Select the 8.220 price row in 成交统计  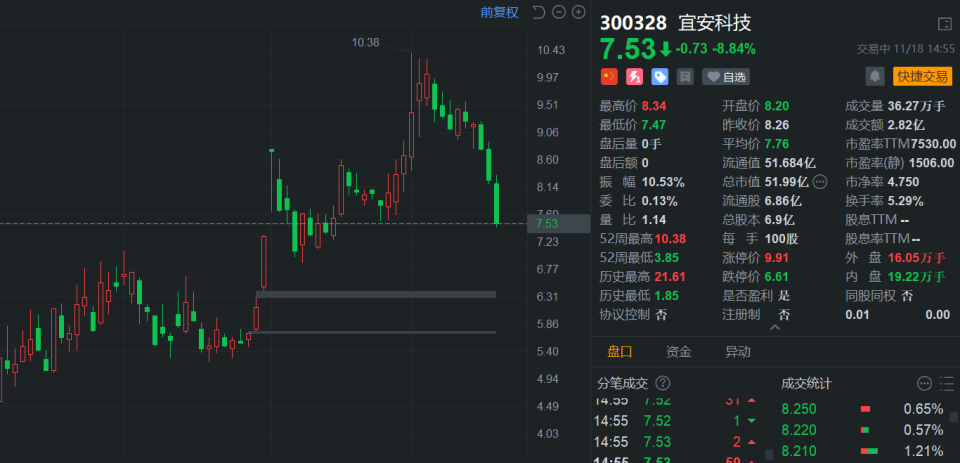click(862, 430)
